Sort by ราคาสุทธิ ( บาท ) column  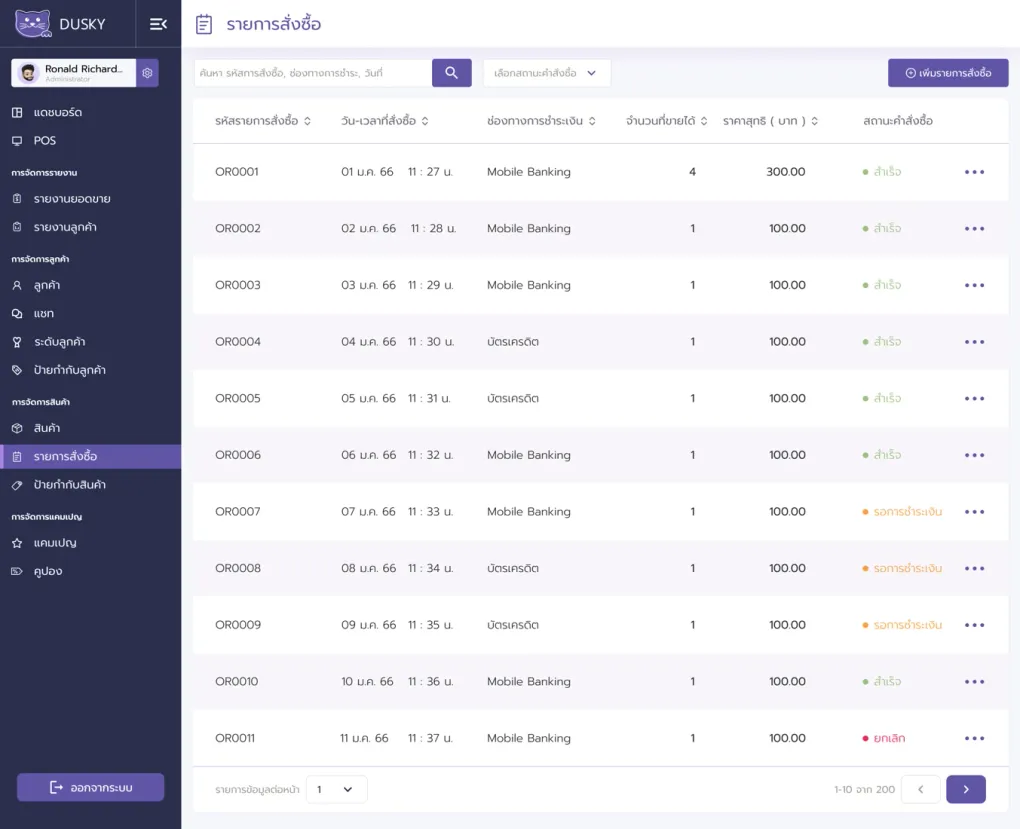(x=814, y=121)
